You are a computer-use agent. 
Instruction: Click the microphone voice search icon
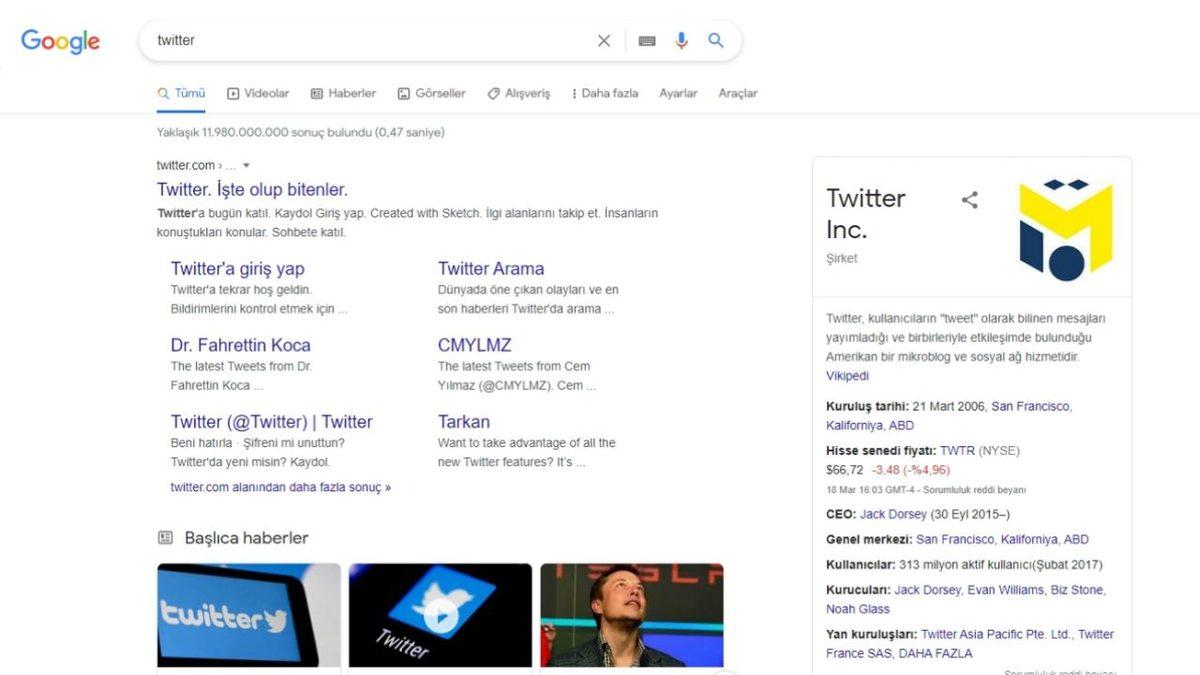tap(681, 40)
